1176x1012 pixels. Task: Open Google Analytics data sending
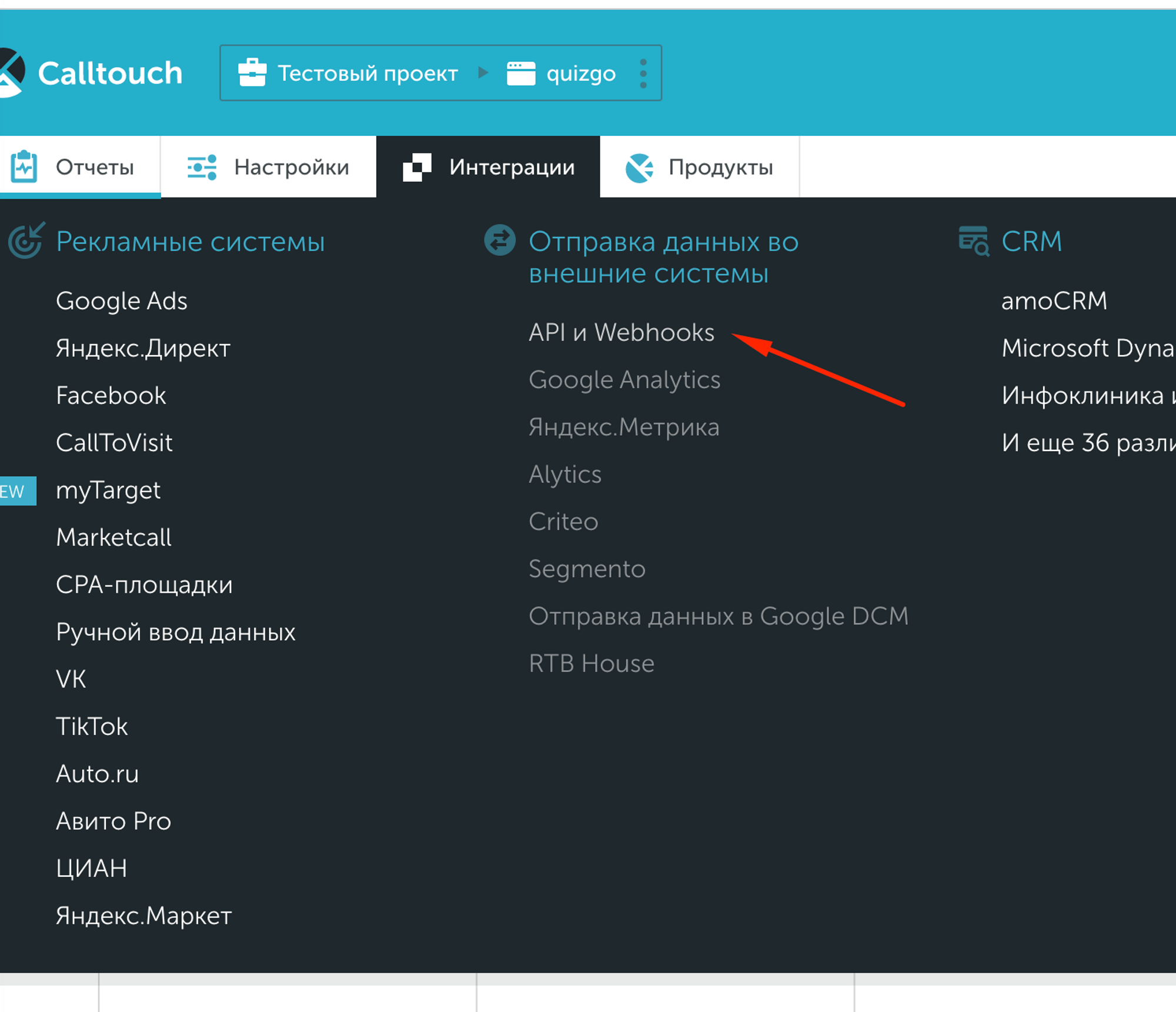click(624, 380)
